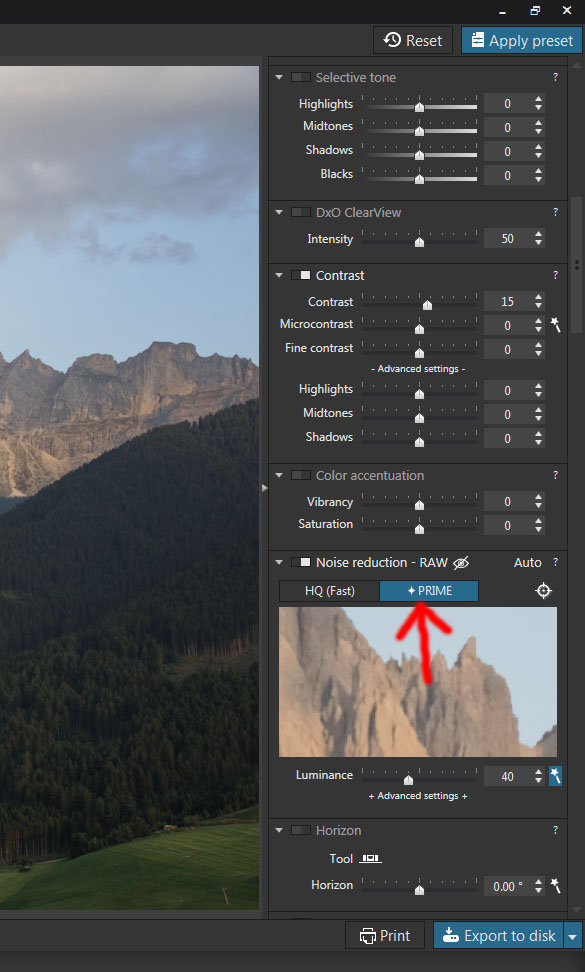Click the Selective tone Blacks slider
Image resolution: width=585 pixels, height=972 pixels.
tap(420, 175)
